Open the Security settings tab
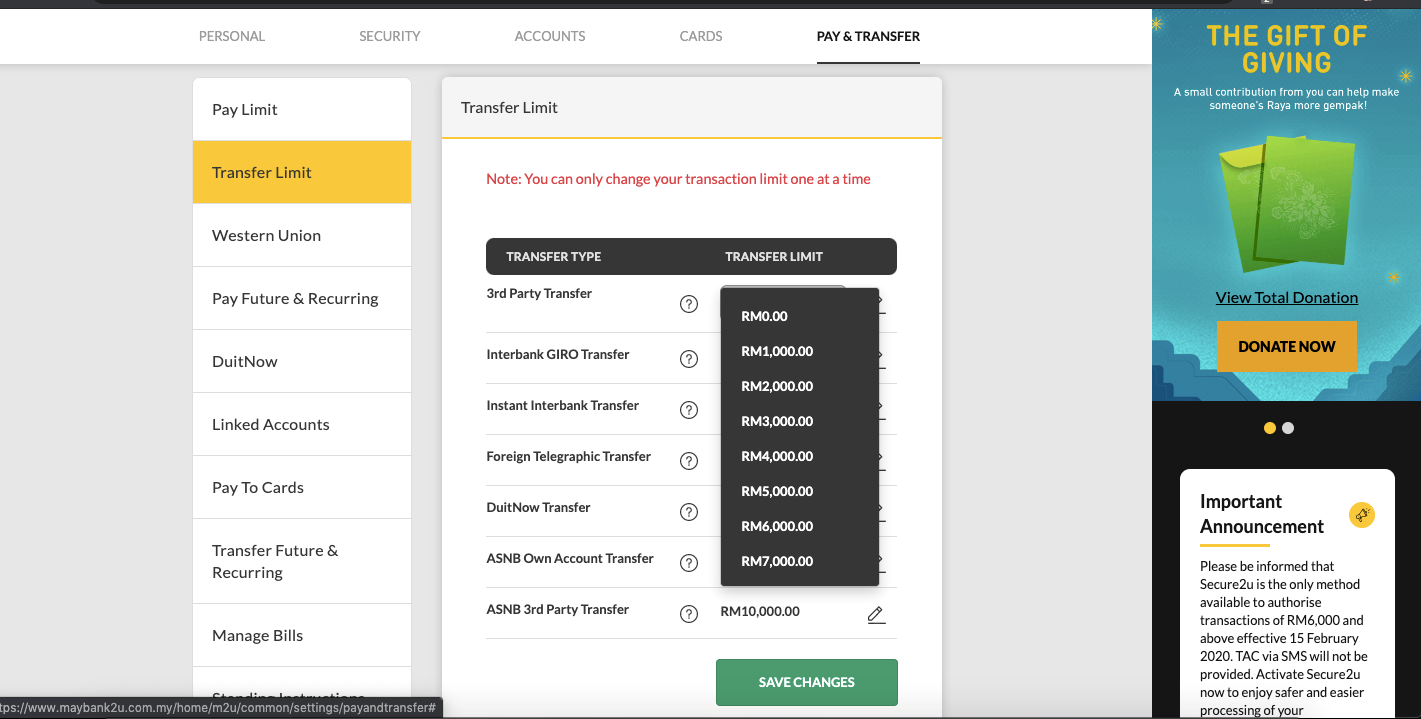The image size is (1421, 719). (389, 36)
